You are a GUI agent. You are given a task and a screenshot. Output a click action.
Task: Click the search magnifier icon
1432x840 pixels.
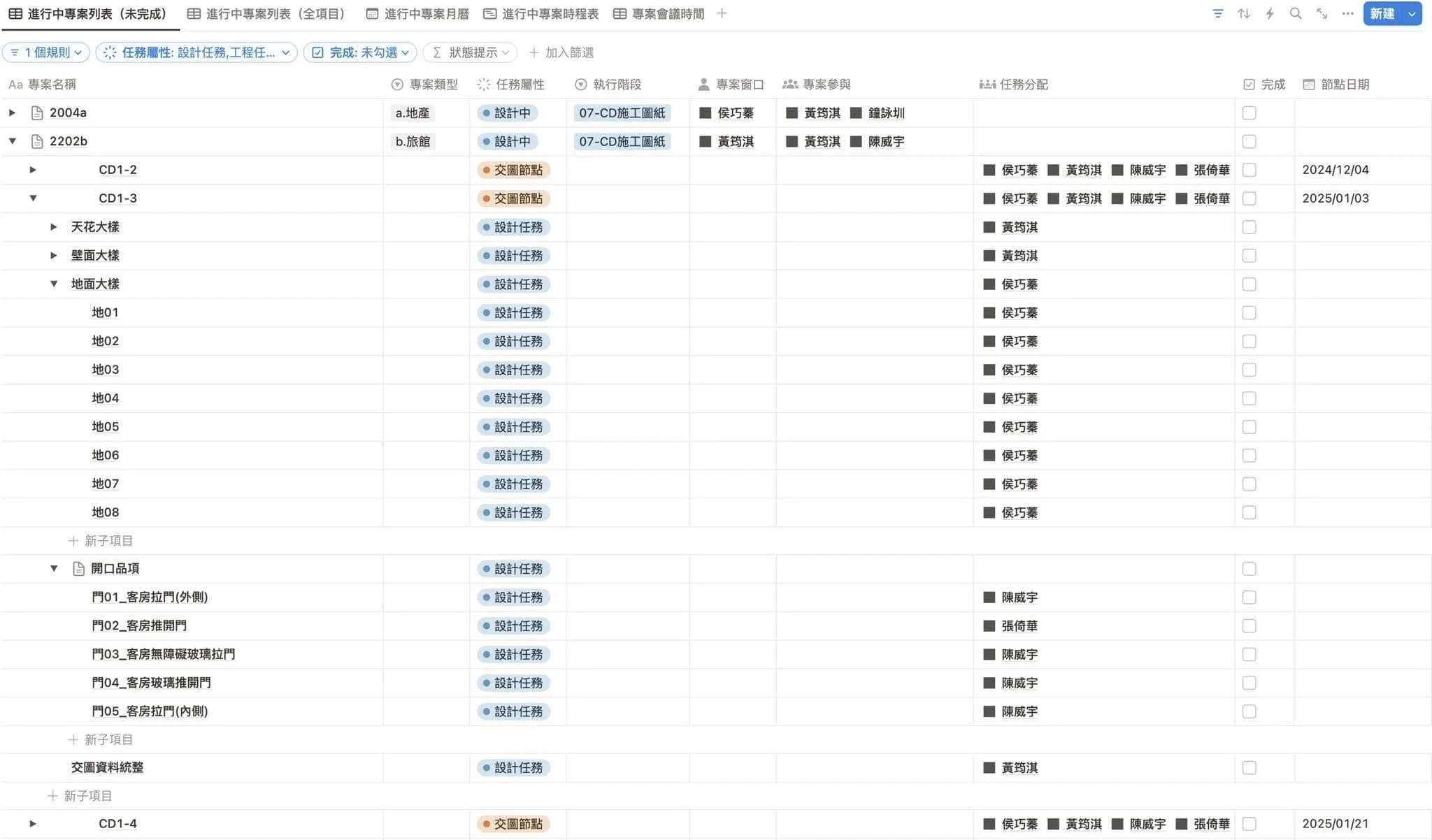[x=1296, y=14]
